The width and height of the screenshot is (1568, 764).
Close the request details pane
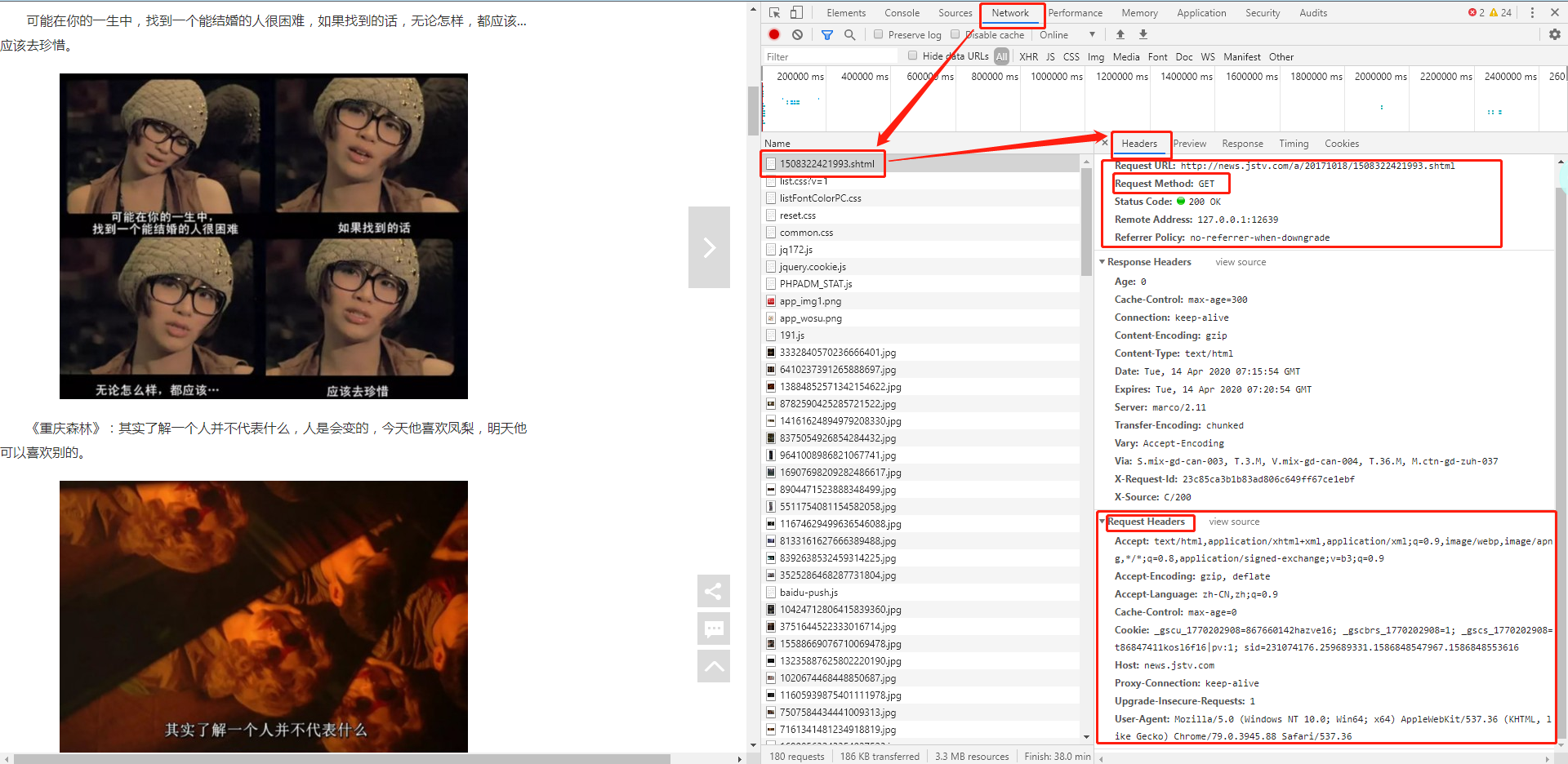[1105, 143]
